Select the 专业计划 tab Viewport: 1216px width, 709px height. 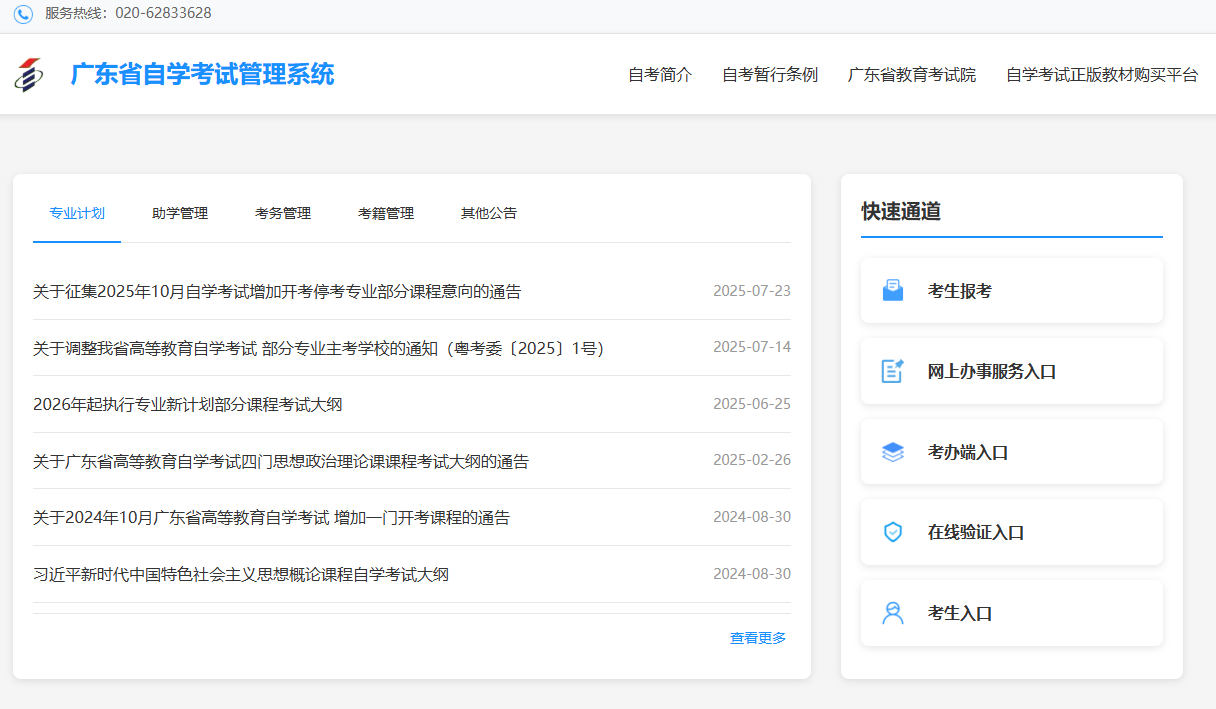[x=77, y=213]
